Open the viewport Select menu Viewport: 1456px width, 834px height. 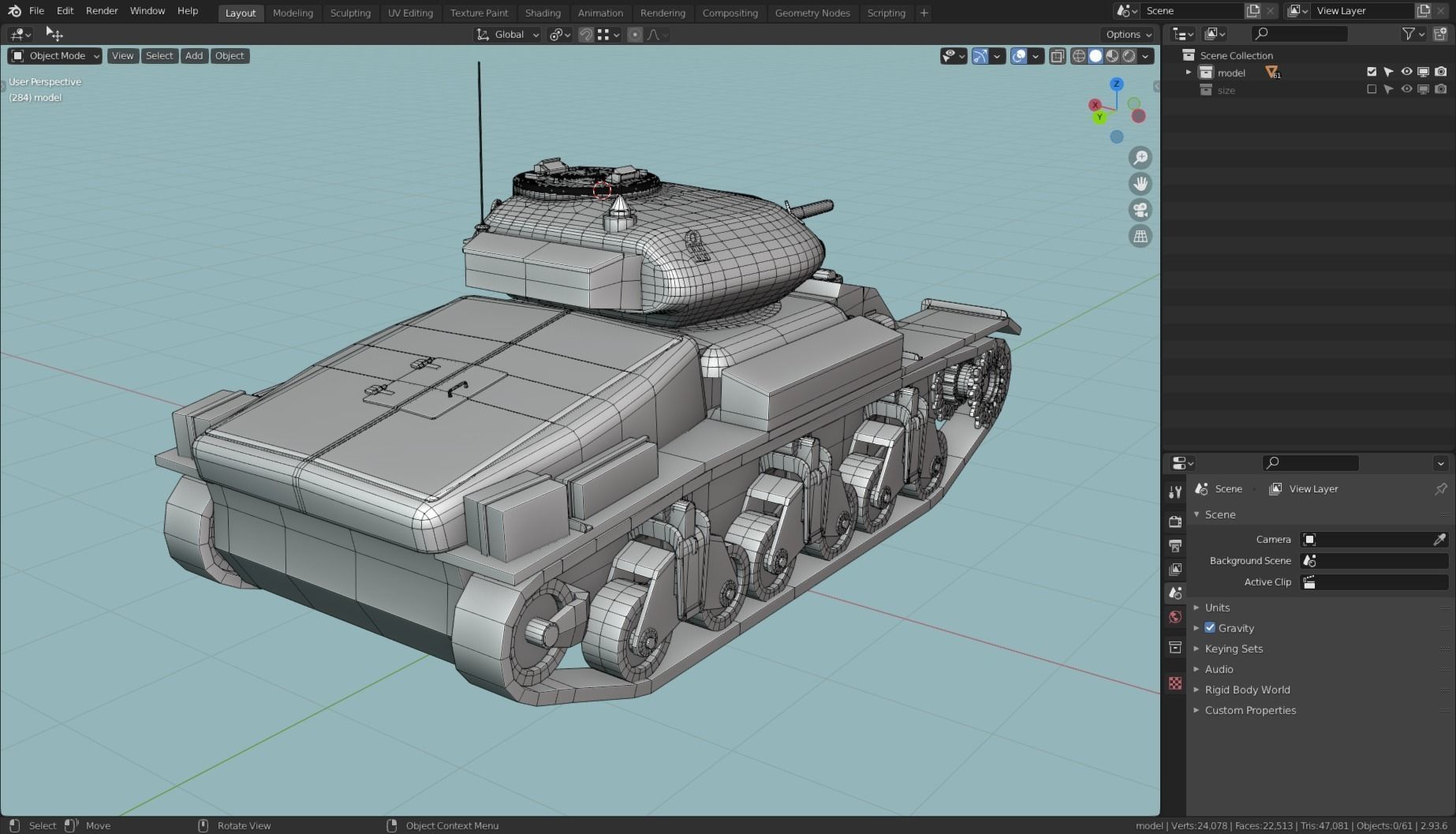pyautogui.click(x=159, y=56)
